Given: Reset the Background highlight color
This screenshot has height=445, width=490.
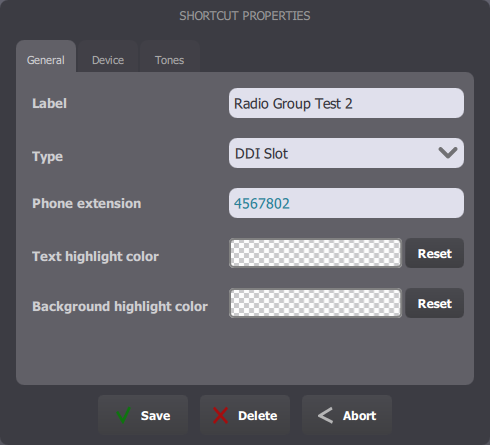Looking at the screenshot, I should (x=435, y=303).
